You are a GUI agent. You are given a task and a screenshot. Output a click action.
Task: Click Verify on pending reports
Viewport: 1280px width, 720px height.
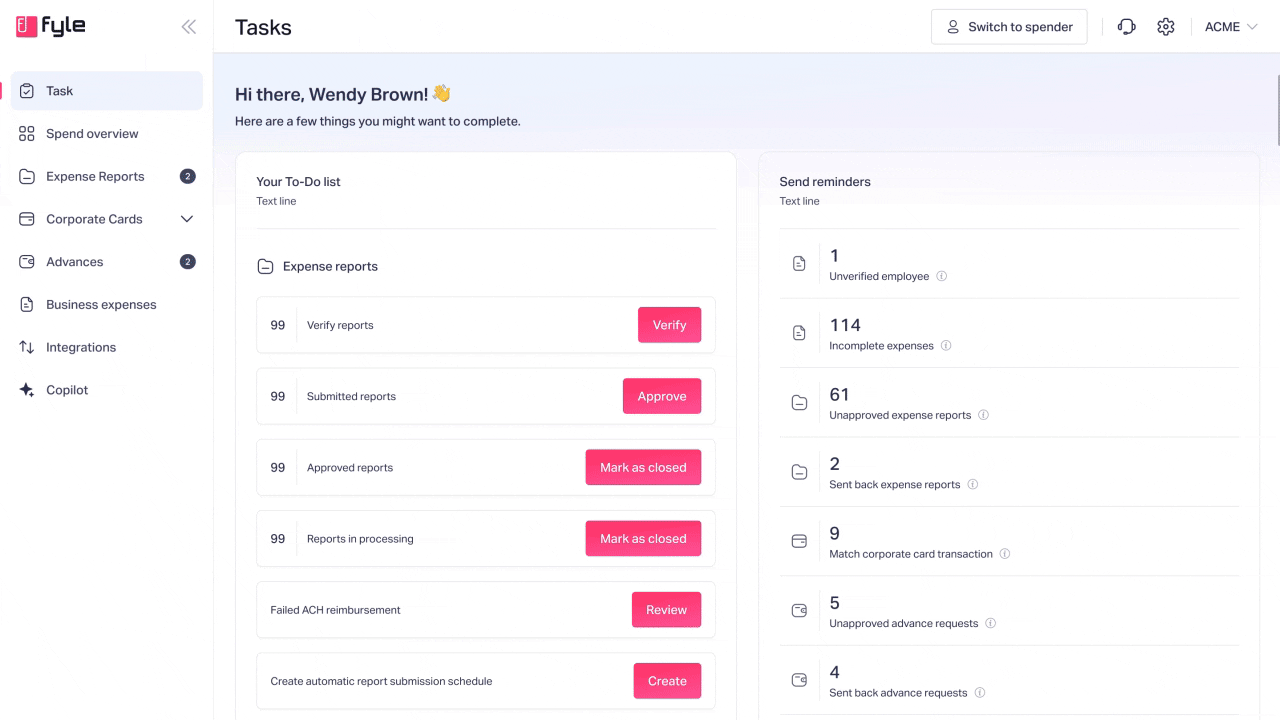(669, 324)
